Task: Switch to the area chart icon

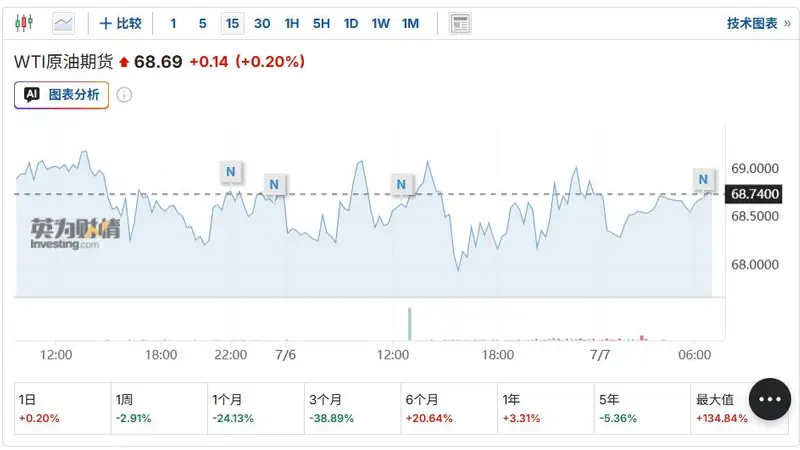Action: [x=63, y=23]
